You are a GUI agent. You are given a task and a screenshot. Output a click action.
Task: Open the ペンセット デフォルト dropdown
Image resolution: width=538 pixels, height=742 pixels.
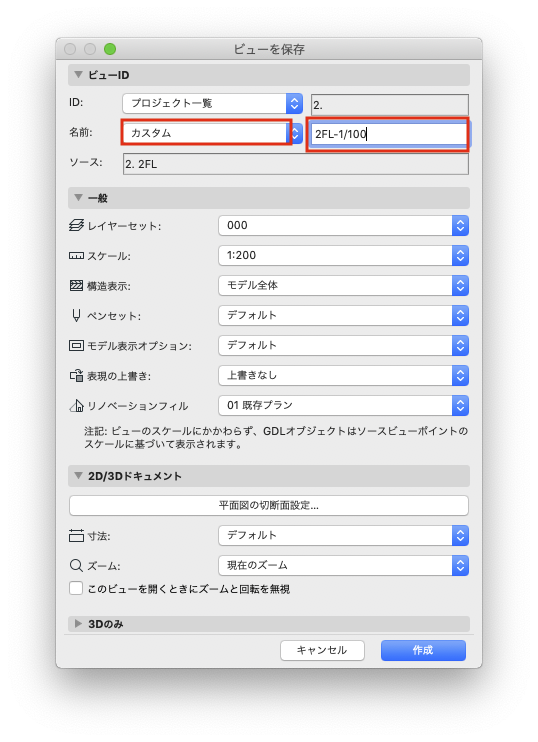pos(344,316)
